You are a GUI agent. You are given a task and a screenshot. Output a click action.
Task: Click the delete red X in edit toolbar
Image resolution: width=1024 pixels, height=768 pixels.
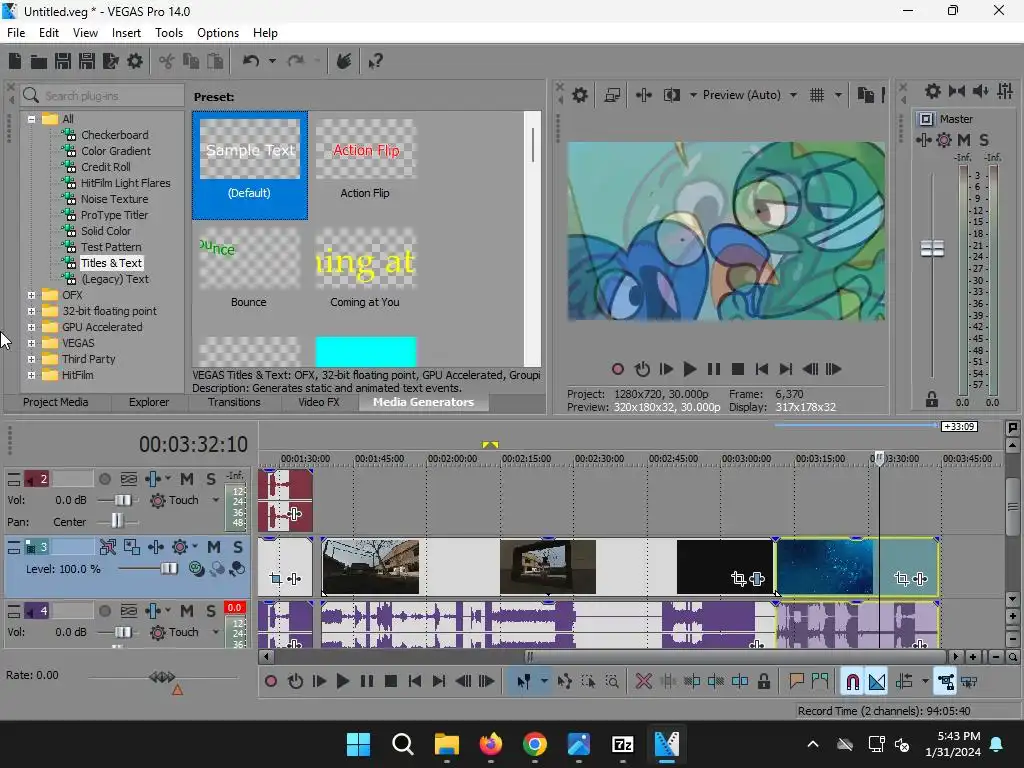[x=643, y=682]
